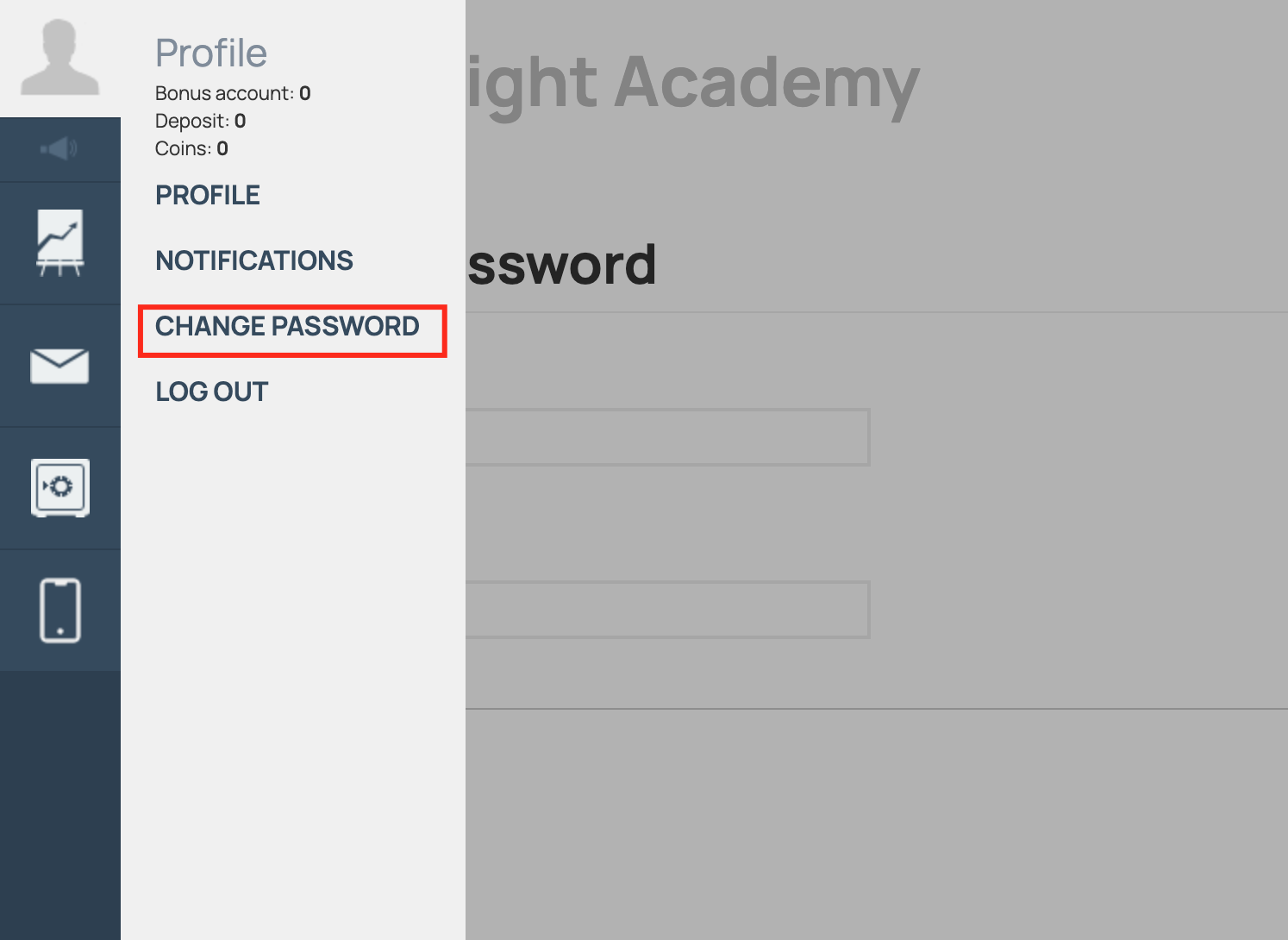Click the partially hidden password heading
Viewport: 1288px width, 940px height.
click(562, 265)
